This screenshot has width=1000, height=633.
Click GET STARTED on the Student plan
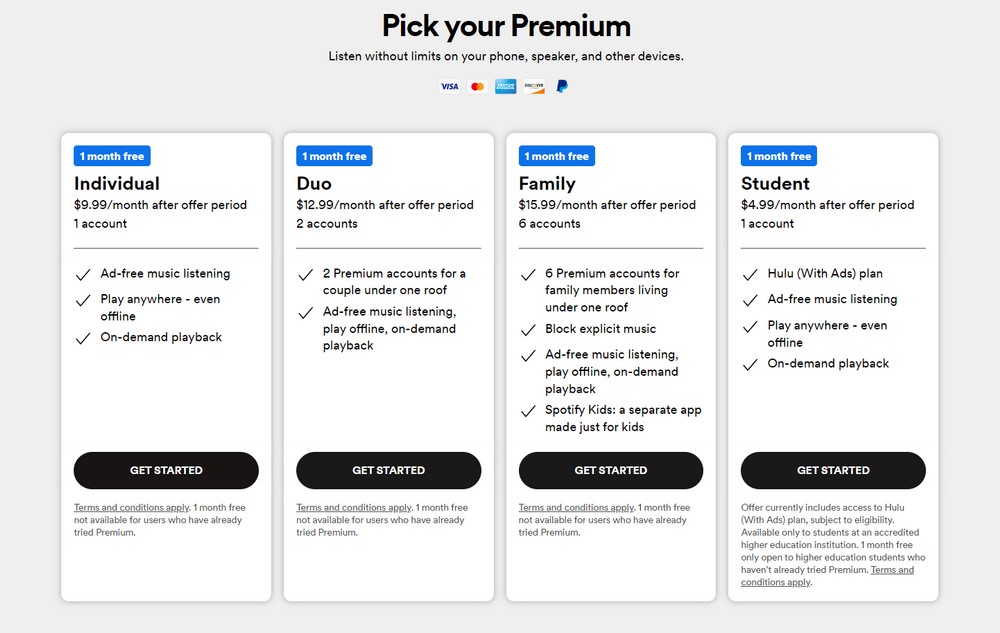(833, 470)
